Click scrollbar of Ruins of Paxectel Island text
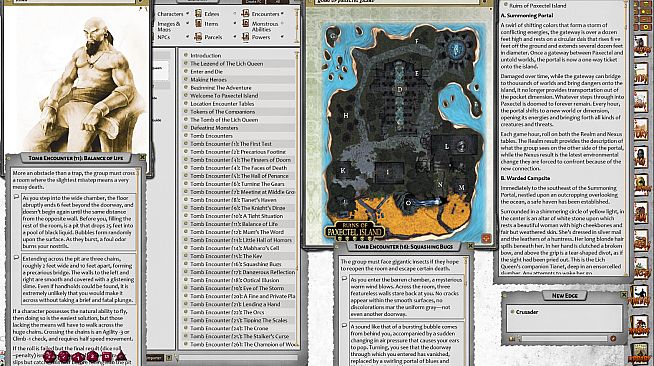Image resolution: width=654 pixels, height=366 pixels. [626, 138]
